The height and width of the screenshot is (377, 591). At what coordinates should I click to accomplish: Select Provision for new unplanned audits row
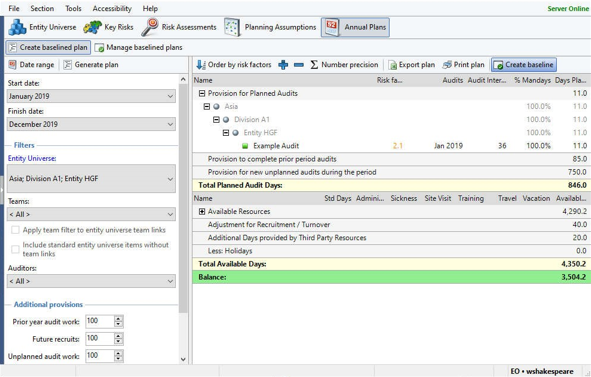(x=391, y=172)
